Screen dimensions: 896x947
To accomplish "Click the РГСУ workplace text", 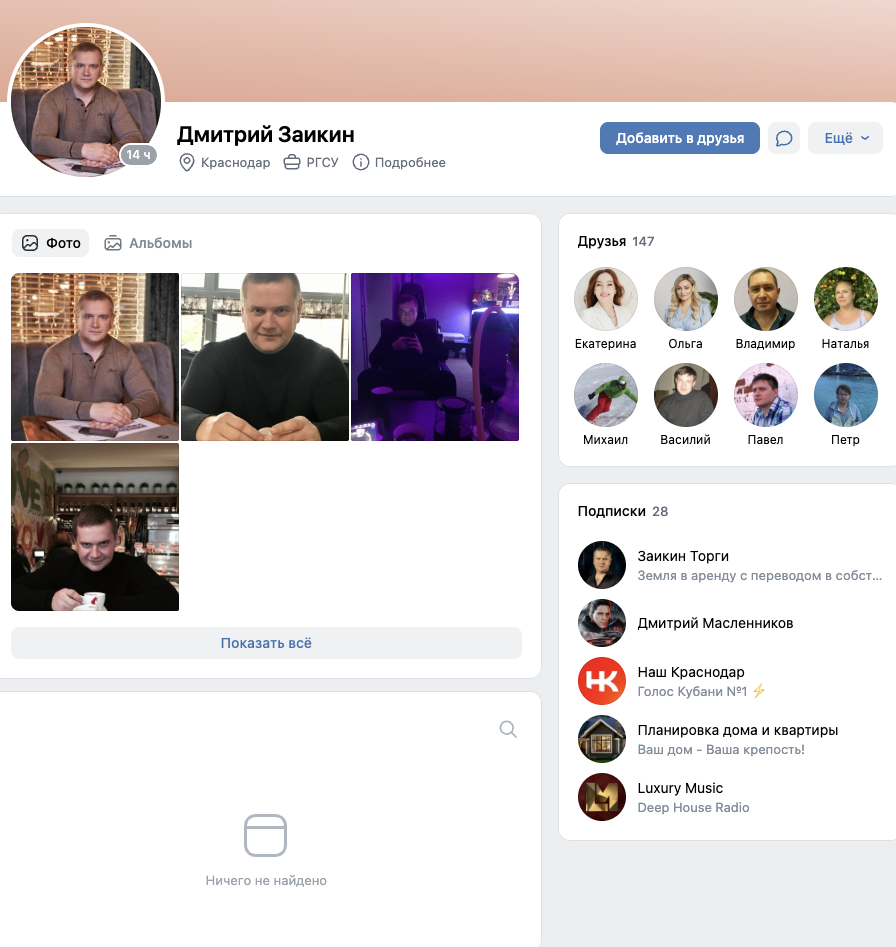I will (x=322, y=162).
